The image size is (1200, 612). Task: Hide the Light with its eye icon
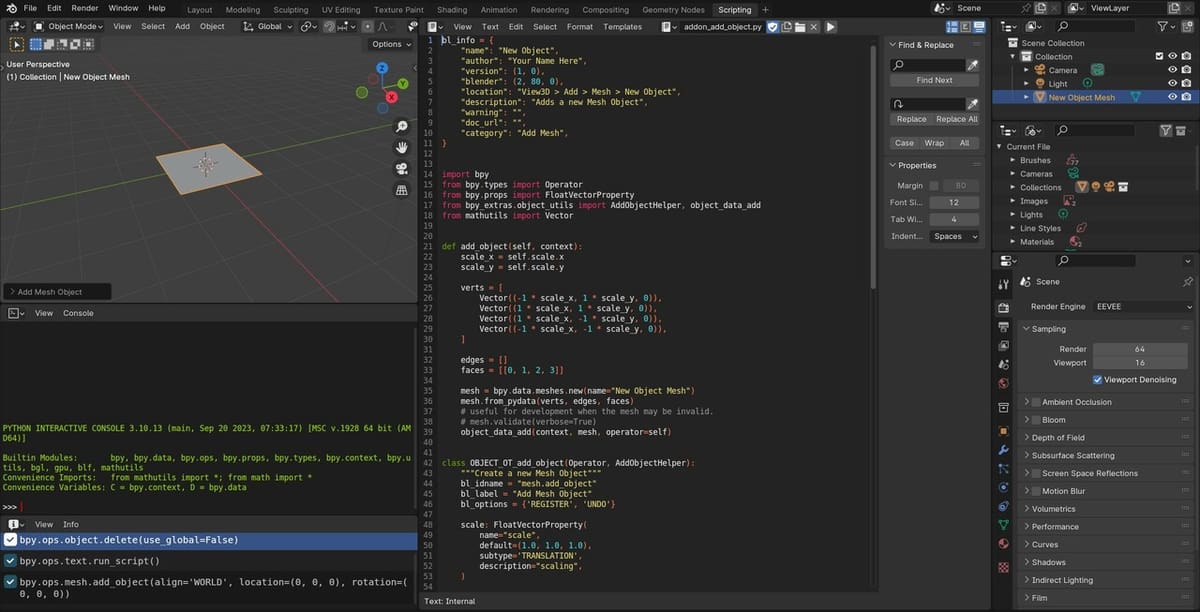1172,84
